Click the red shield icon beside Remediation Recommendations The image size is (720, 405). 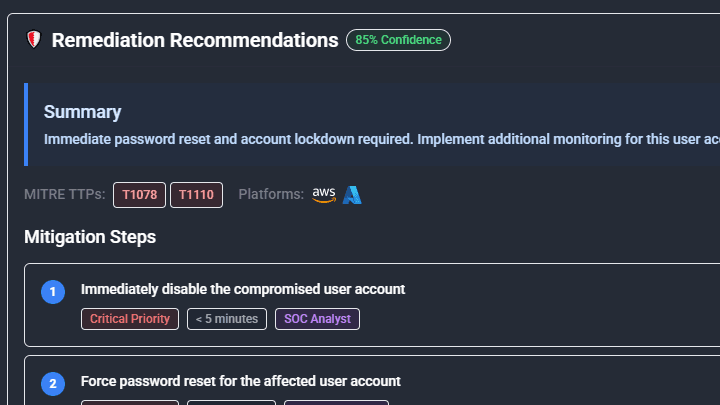(34, 39)
